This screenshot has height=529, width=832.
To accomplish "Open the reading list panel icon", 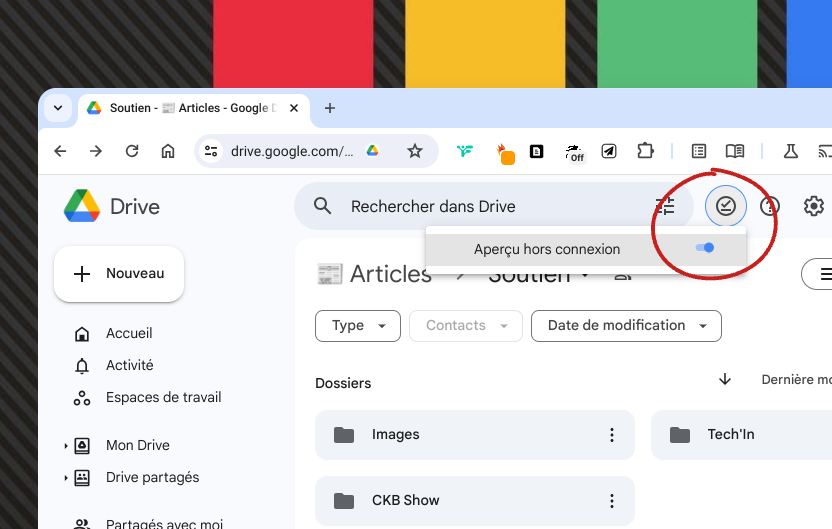I will coord(699,151).
